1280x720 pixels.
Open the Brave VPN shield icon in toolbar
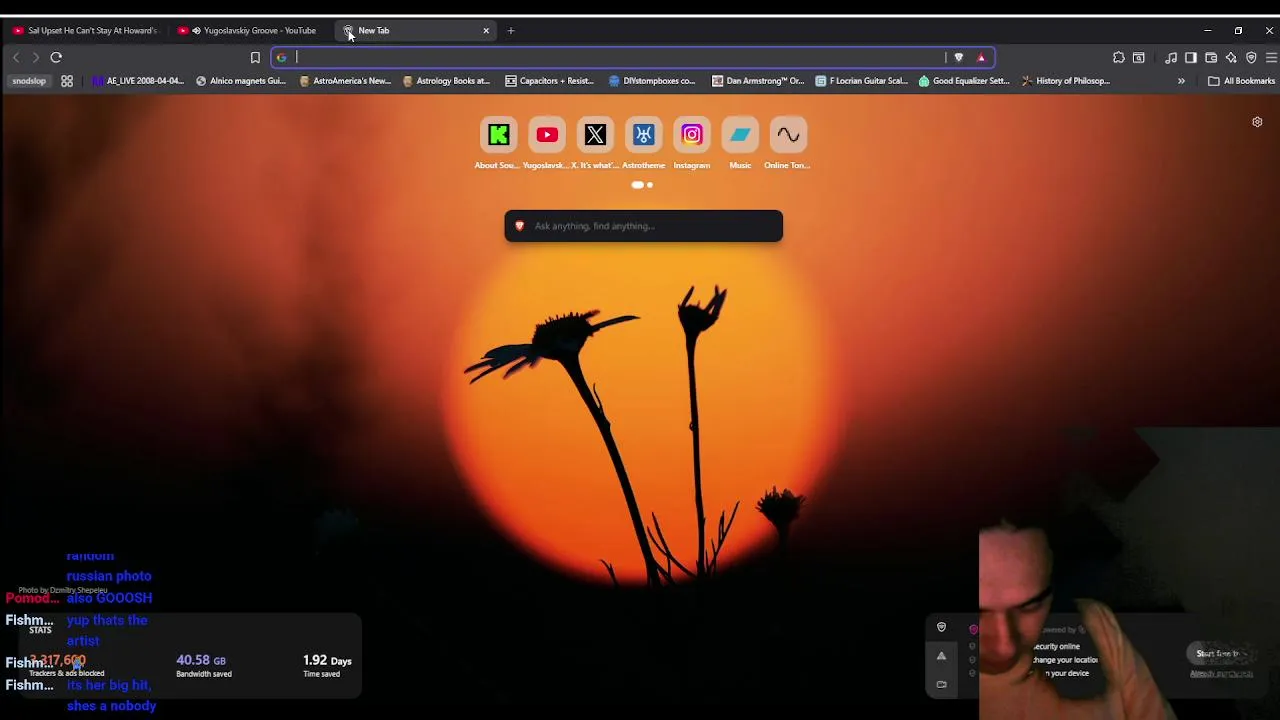click(1251, 58)
